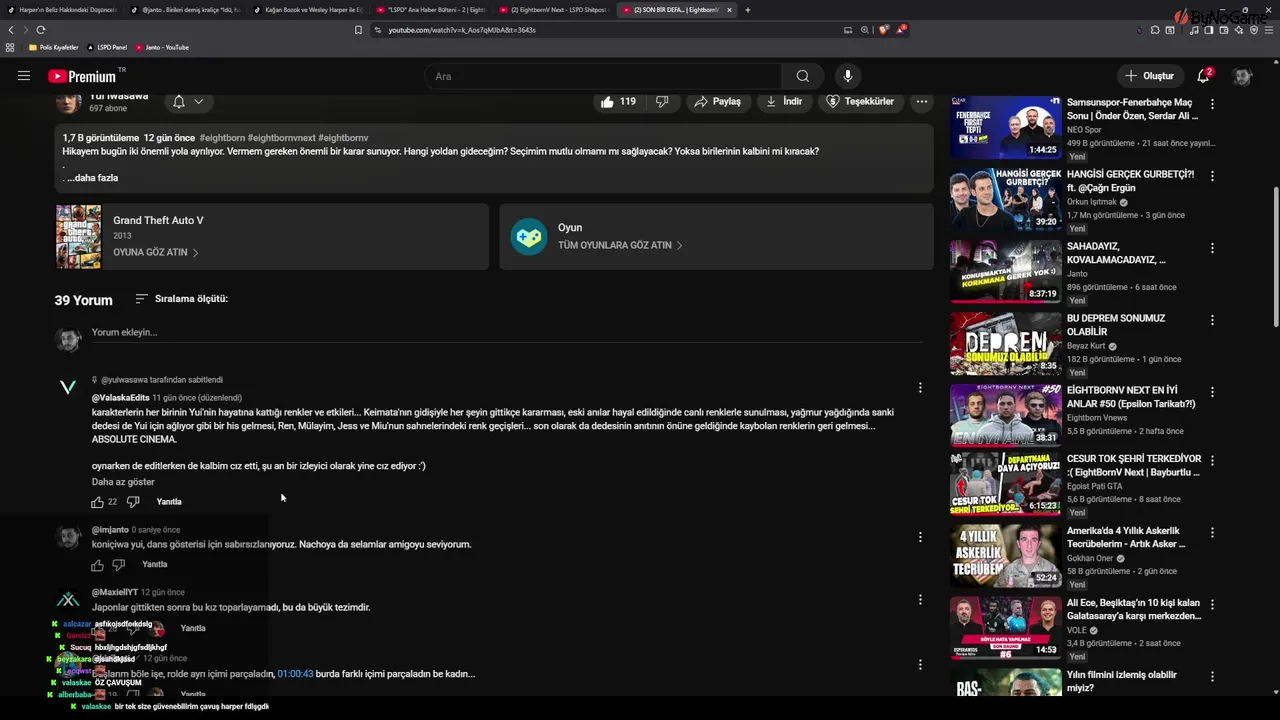The width and height of the screenshot is (1280, 720).
Task: Bookmark this page icon in address bar
Action: pos(358,30)
